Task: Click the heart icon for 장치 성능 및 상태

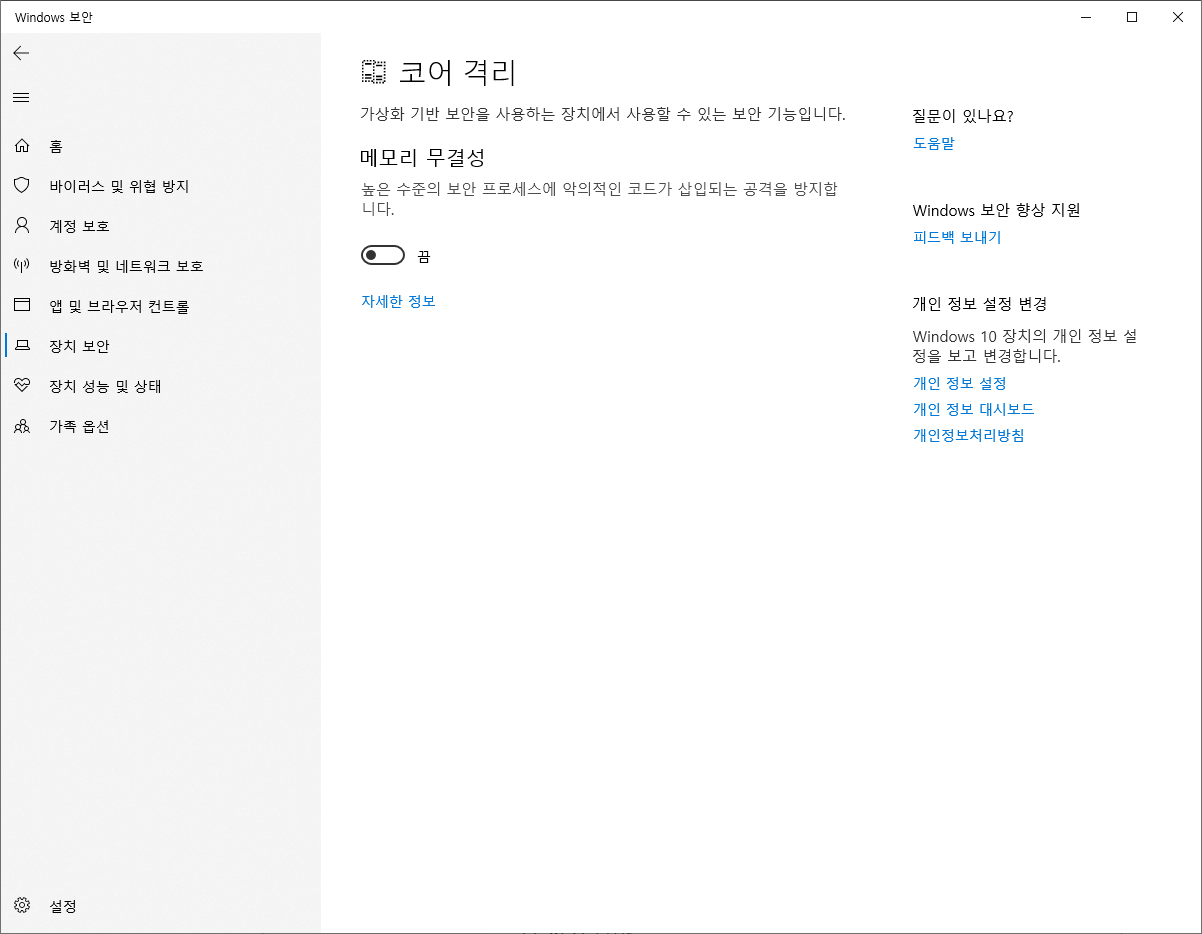Action: click(x=22, y=386)
